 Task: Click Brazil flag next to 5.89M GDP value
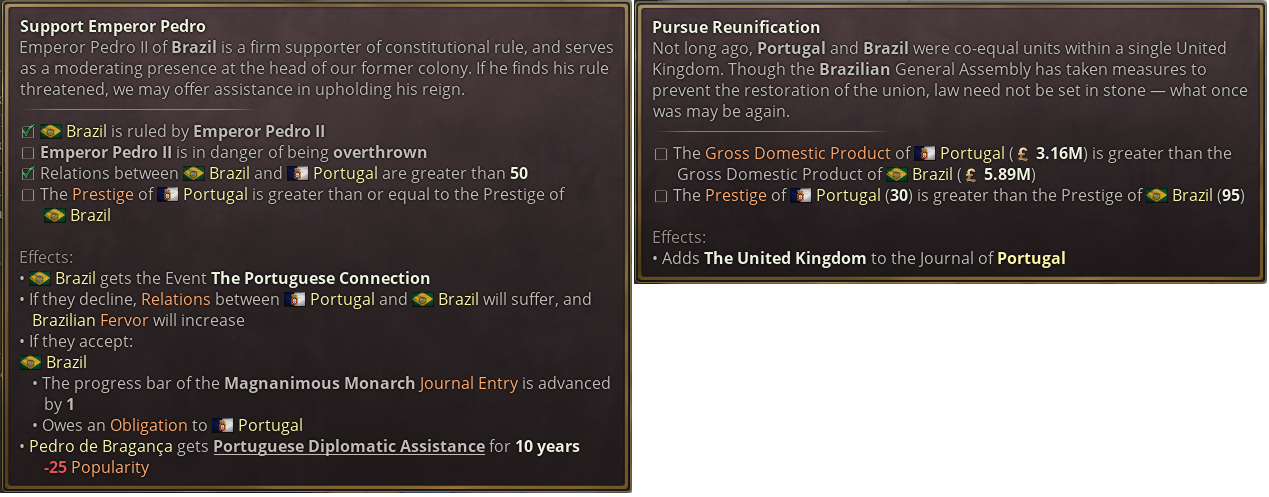point(897,174)
